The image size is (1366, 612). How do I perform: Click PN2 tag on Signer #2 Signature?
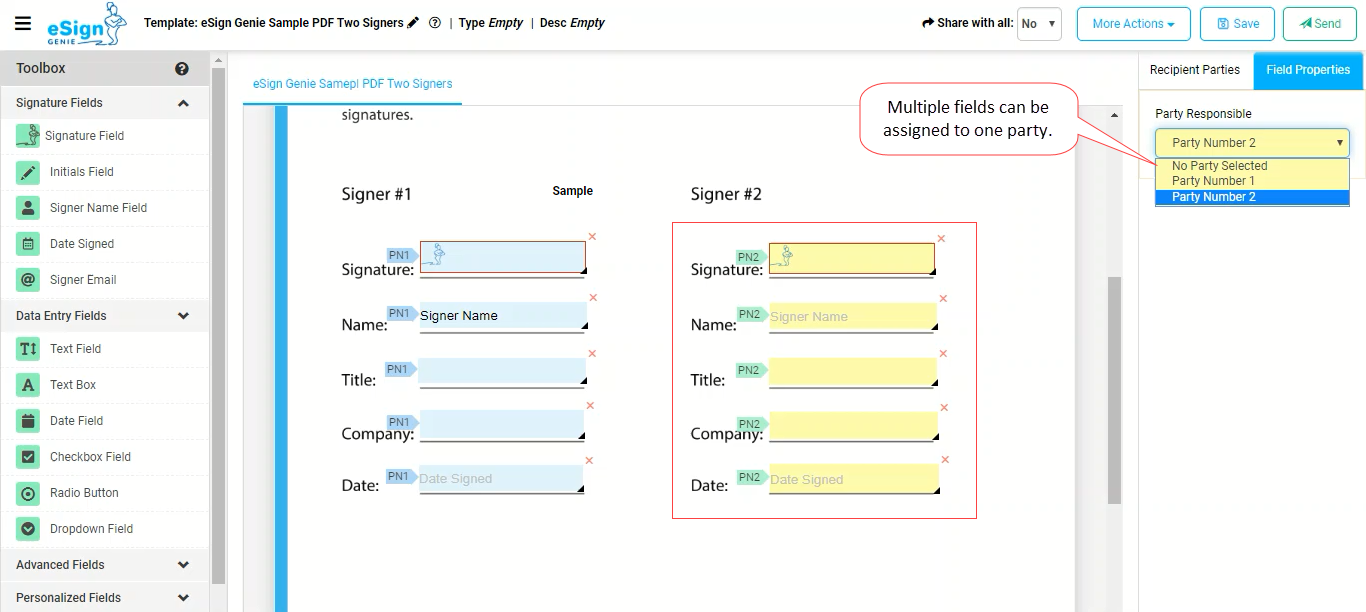[x=751, y=257]
